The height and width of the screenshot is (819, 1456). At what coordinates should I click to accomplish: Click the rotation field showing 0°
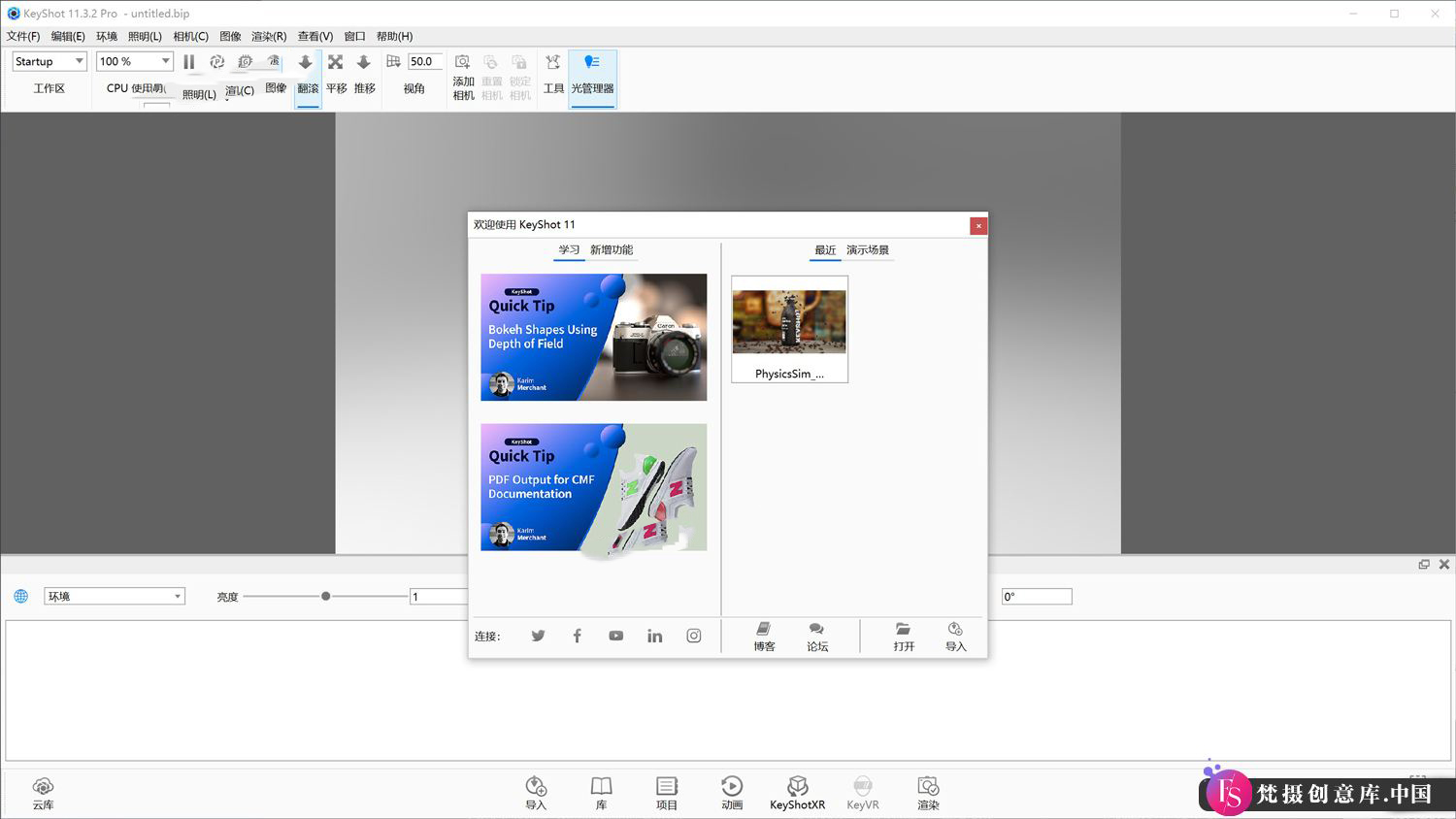[1037, 596]
